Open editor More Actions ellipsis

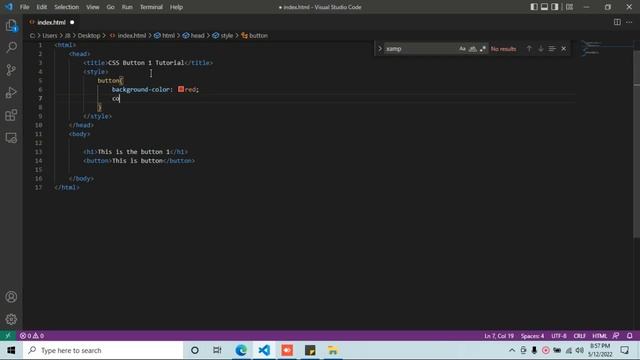[629, 22]
